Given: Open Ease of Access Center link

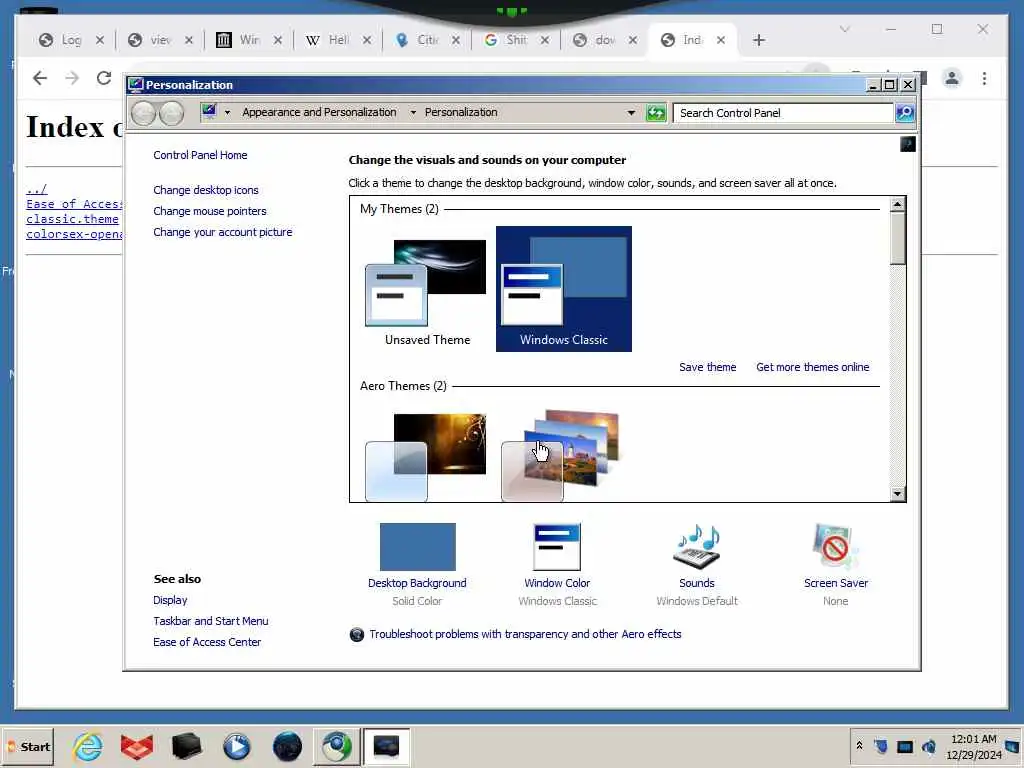Looking at the screenshot, I should [207, 642].
